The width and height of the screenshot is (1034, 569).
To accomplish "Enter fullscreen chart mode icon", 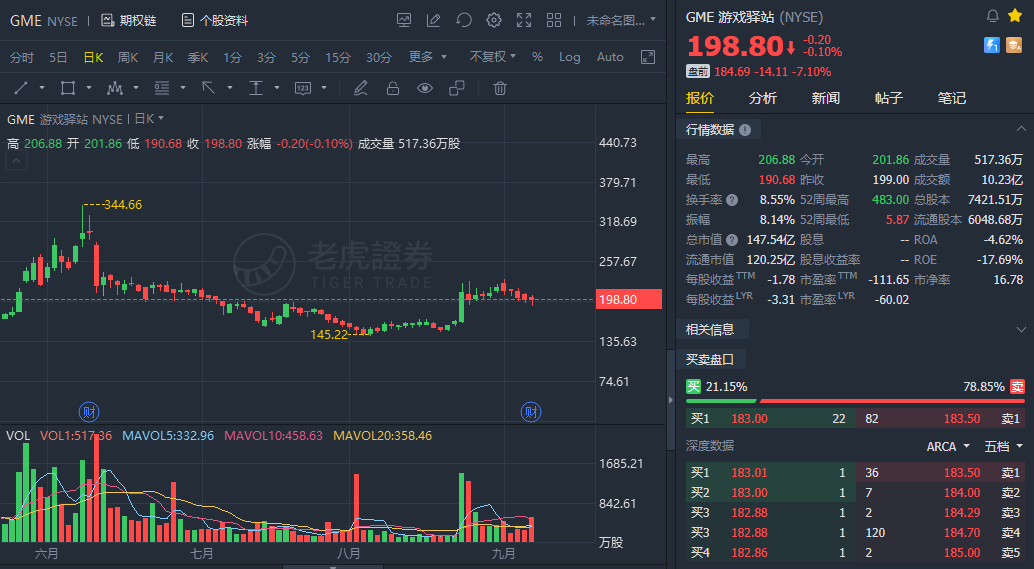I will pos(524,20).
